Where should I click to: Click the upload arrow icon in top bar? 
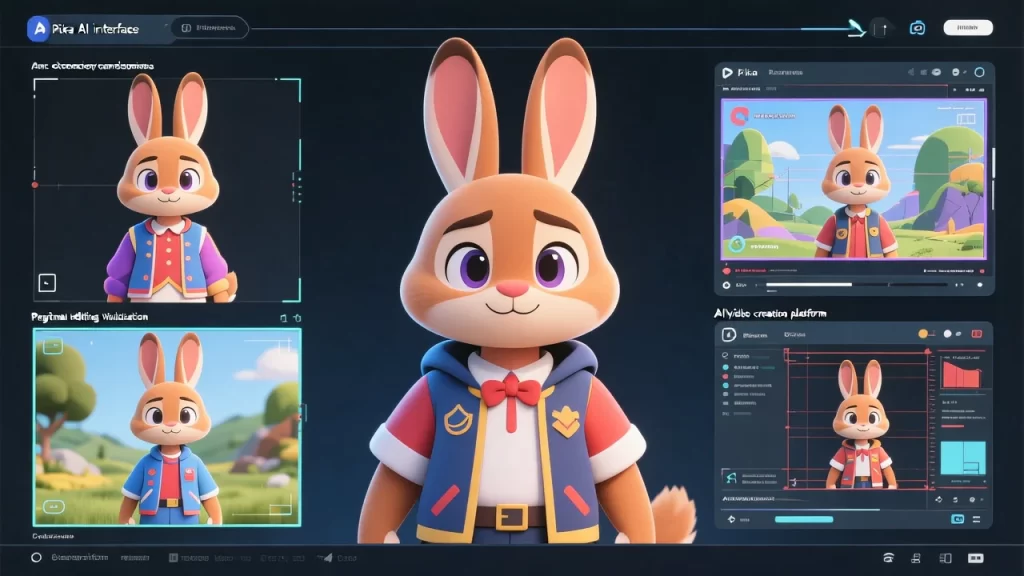coord(881,29)
